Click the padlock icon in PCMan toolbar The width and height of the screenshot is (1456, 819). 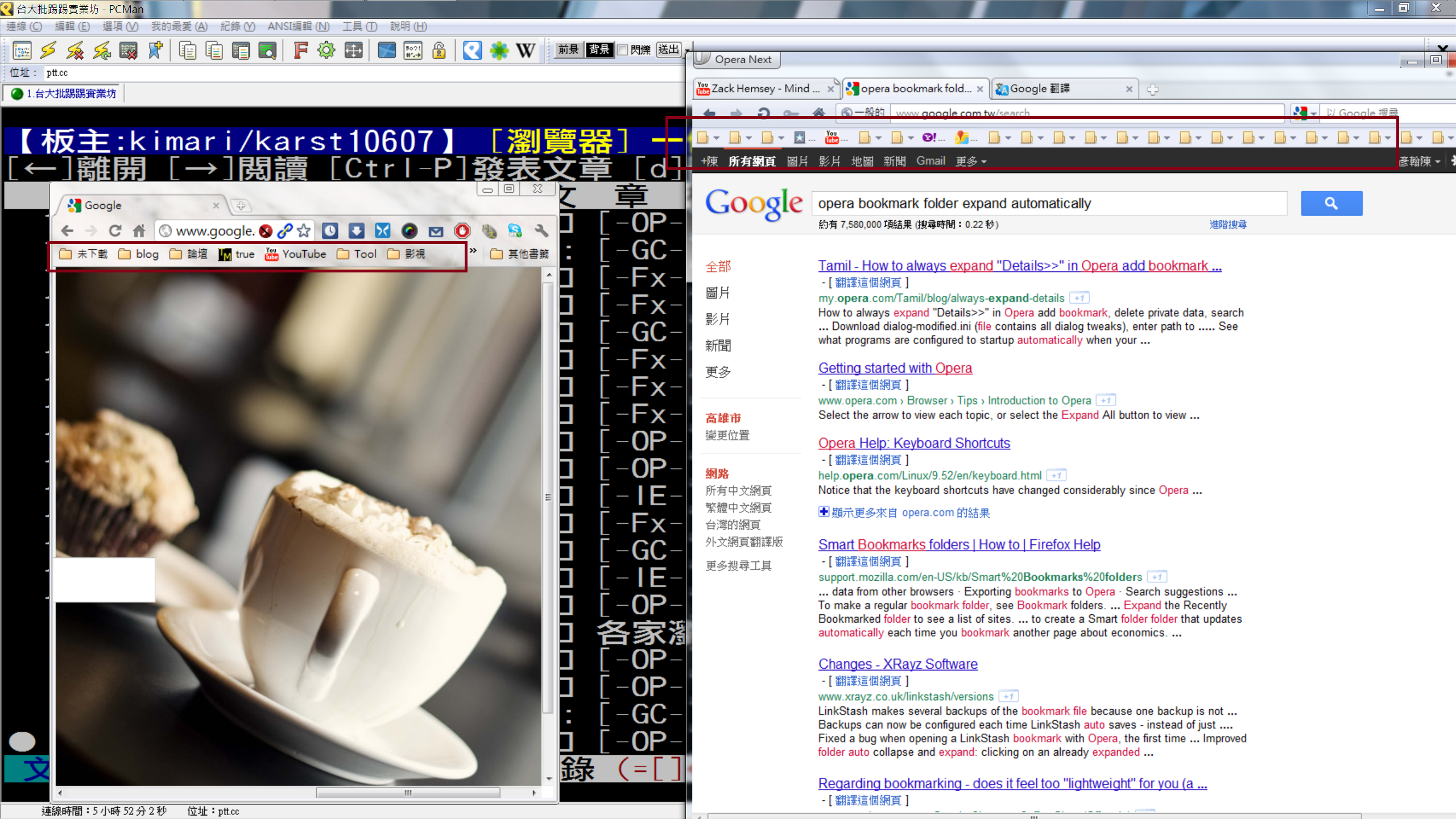[x=439, y=51]
